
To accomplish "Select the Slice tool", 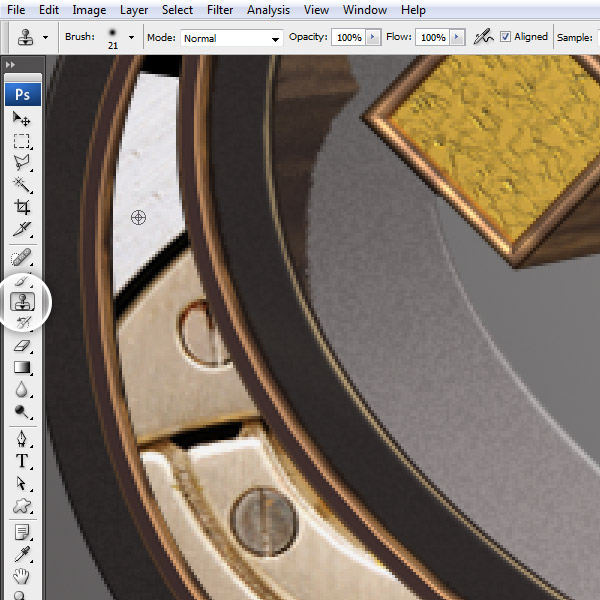I will coord(21,229).
